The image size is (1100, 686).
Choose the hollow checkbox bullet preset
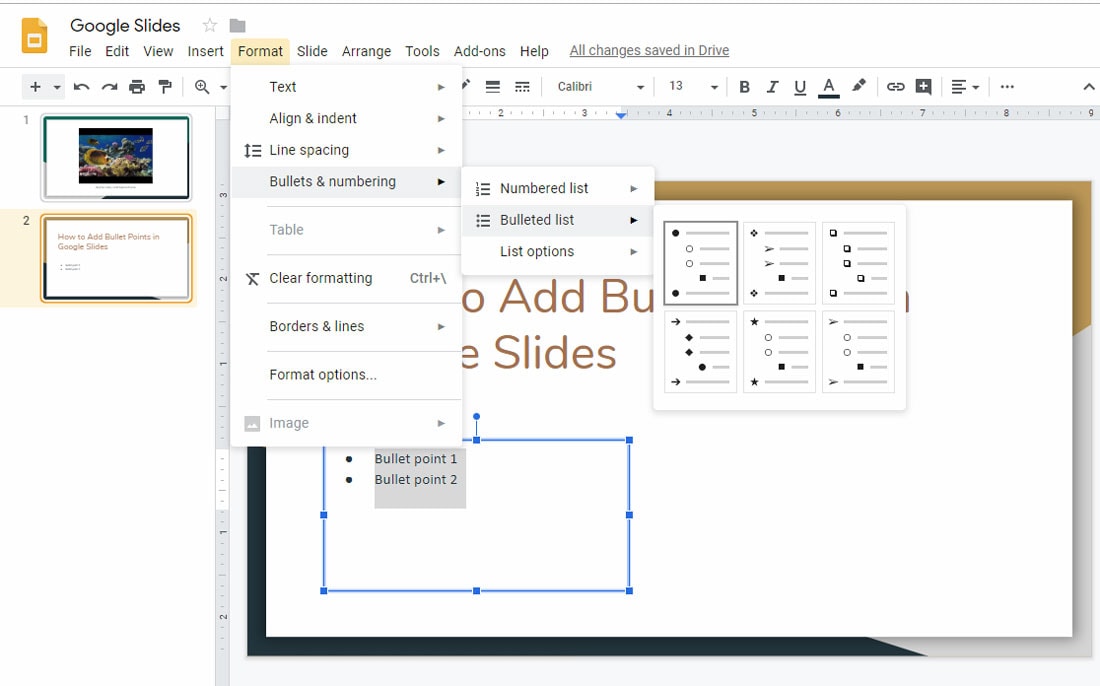(x=859, y=263)
